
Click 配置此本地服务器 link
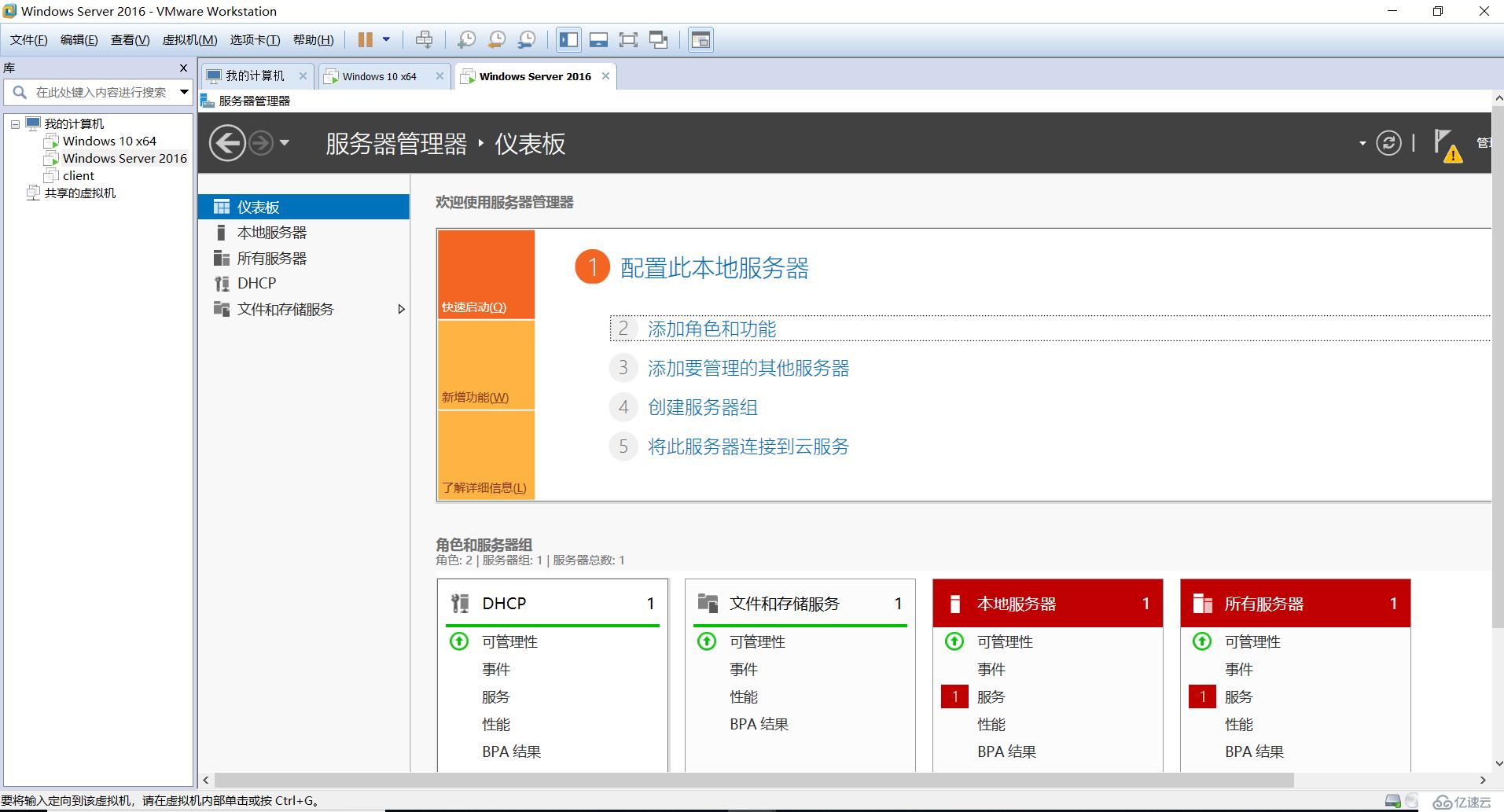(x=715, y=268)
